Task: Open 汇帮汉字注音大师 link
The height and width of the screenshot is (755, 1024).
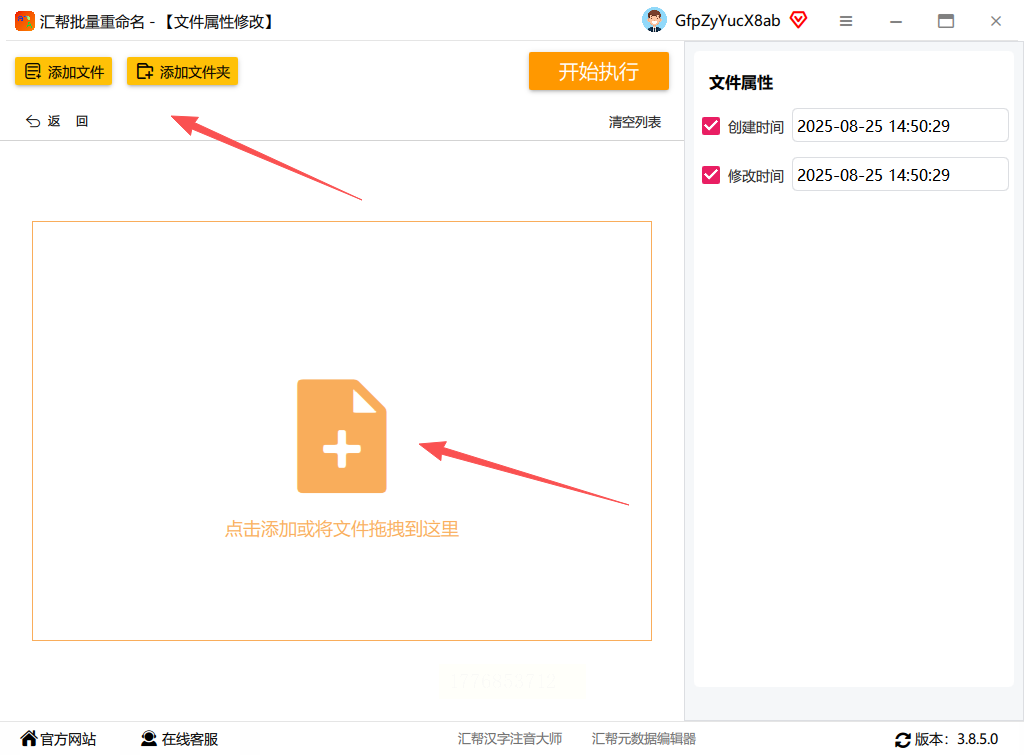Action: [x=510, y=739]
